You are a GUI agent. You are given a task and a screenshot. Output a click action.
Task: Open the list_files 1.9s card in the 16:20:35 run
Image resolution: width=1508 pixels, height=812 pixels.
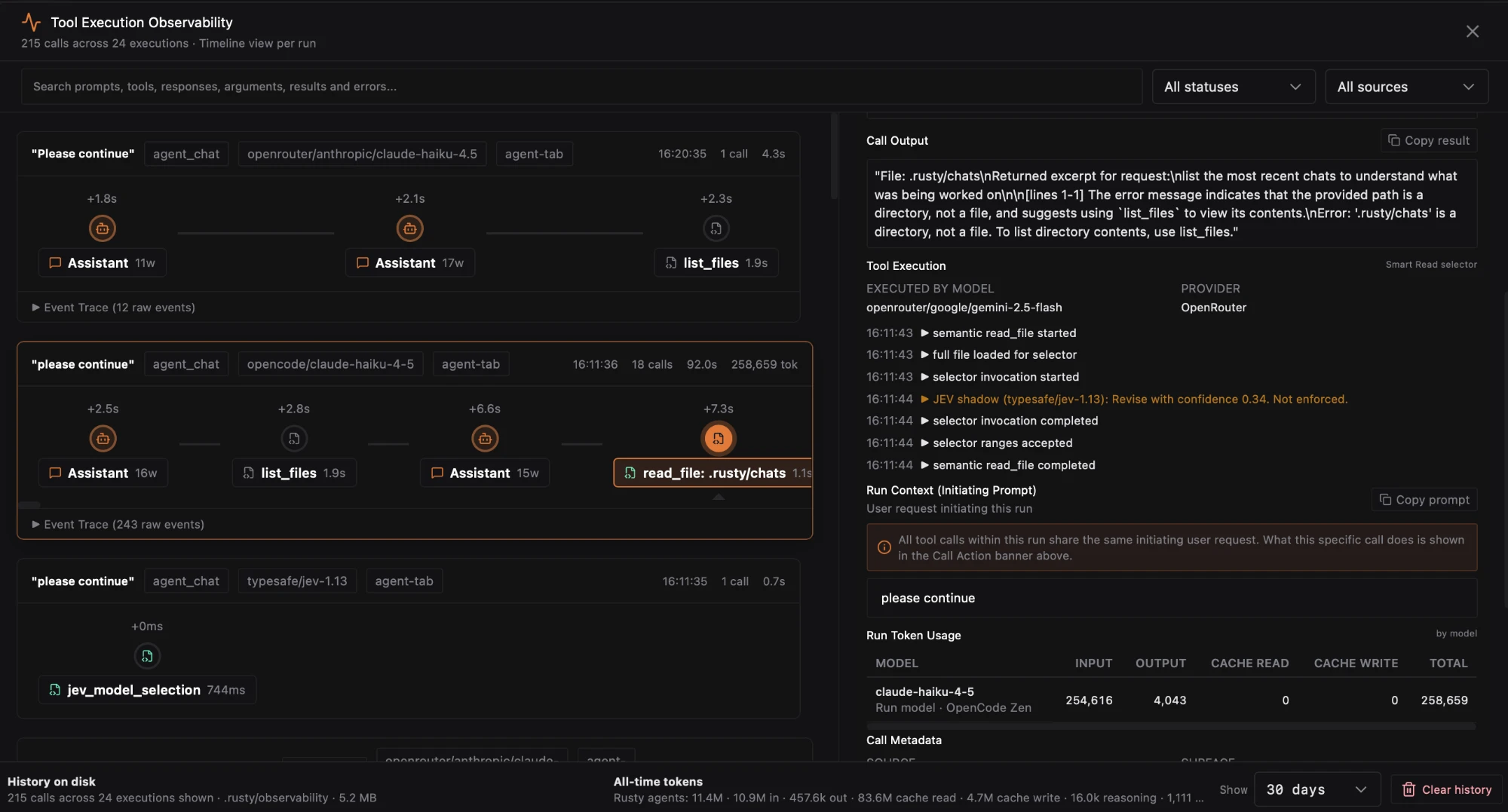point(716,263)
